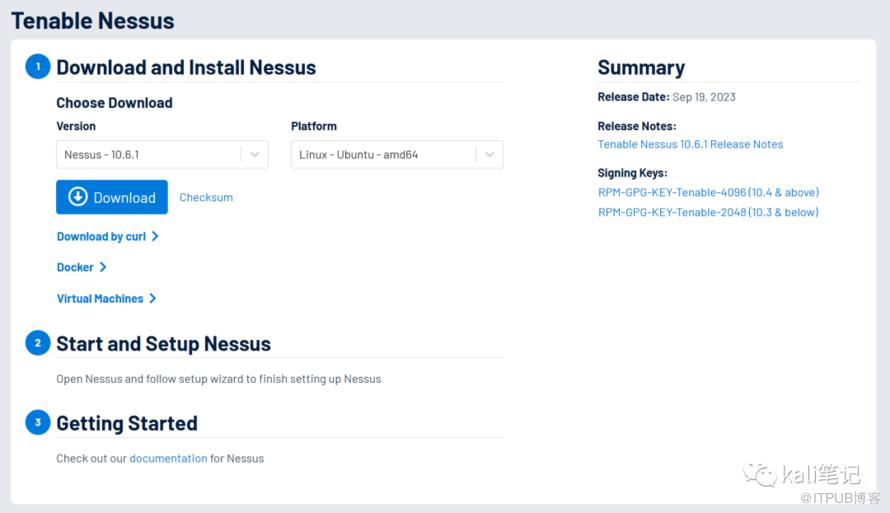Click the Nessus - 10.6.1 version field

[148, 155]
